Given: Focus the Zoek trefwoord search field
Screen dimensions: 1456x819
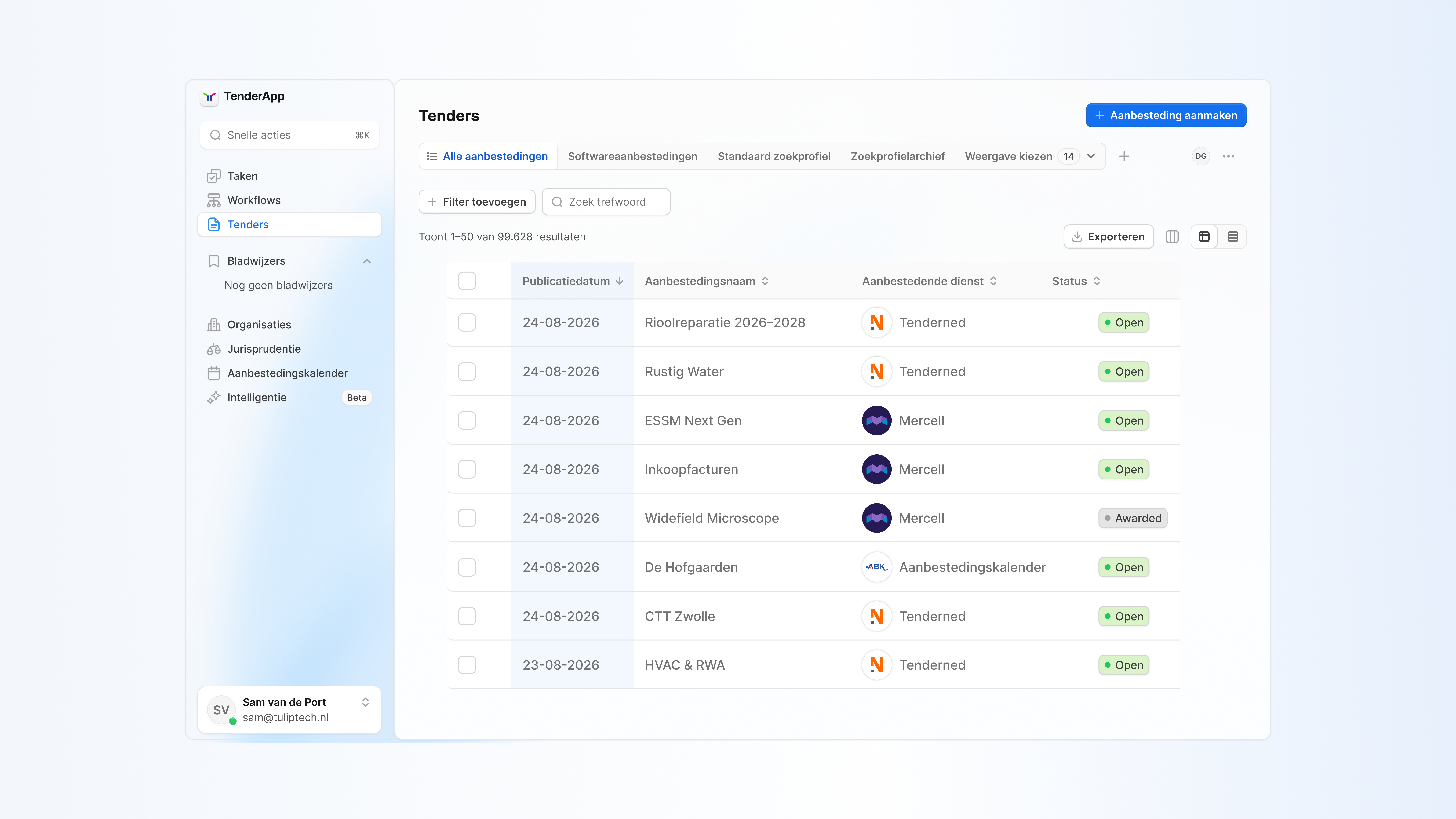Looking at the screenshot, I should 606,202.
